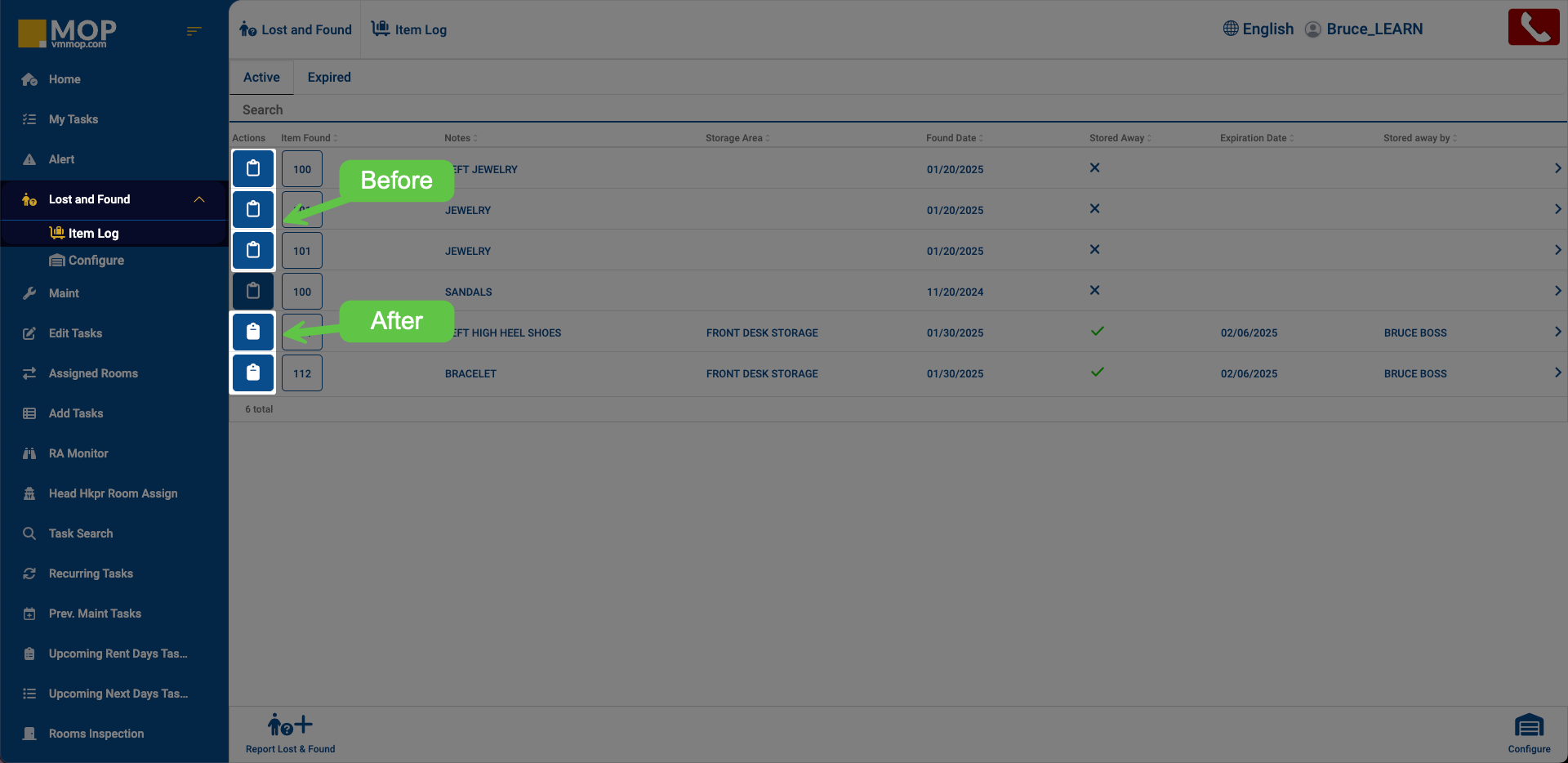Click the red phone call icon
The image size is (1568, 763).
(x=1533, y=28)
